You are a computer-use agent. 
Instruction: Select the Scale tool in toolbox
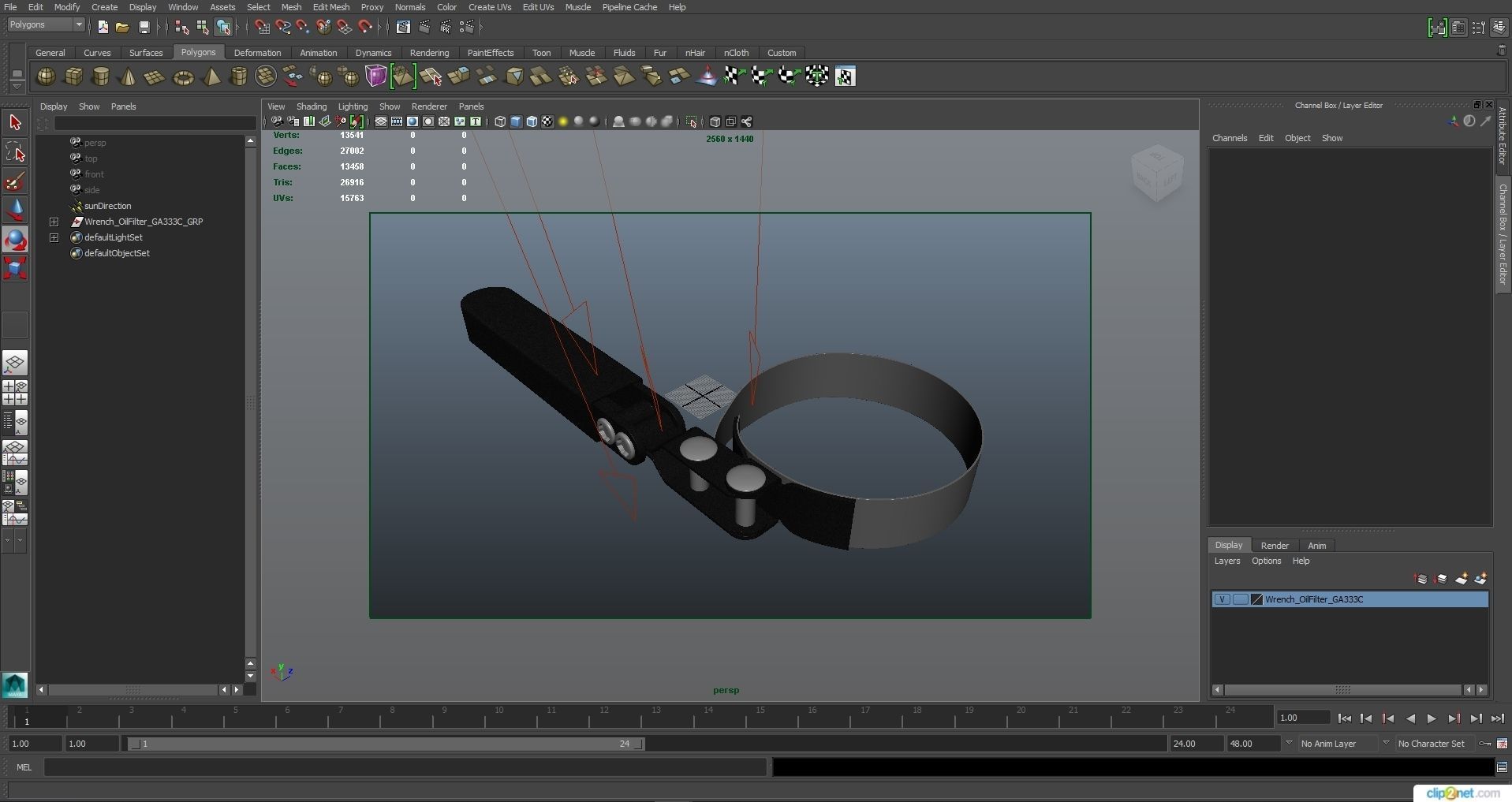coord(15,269)
